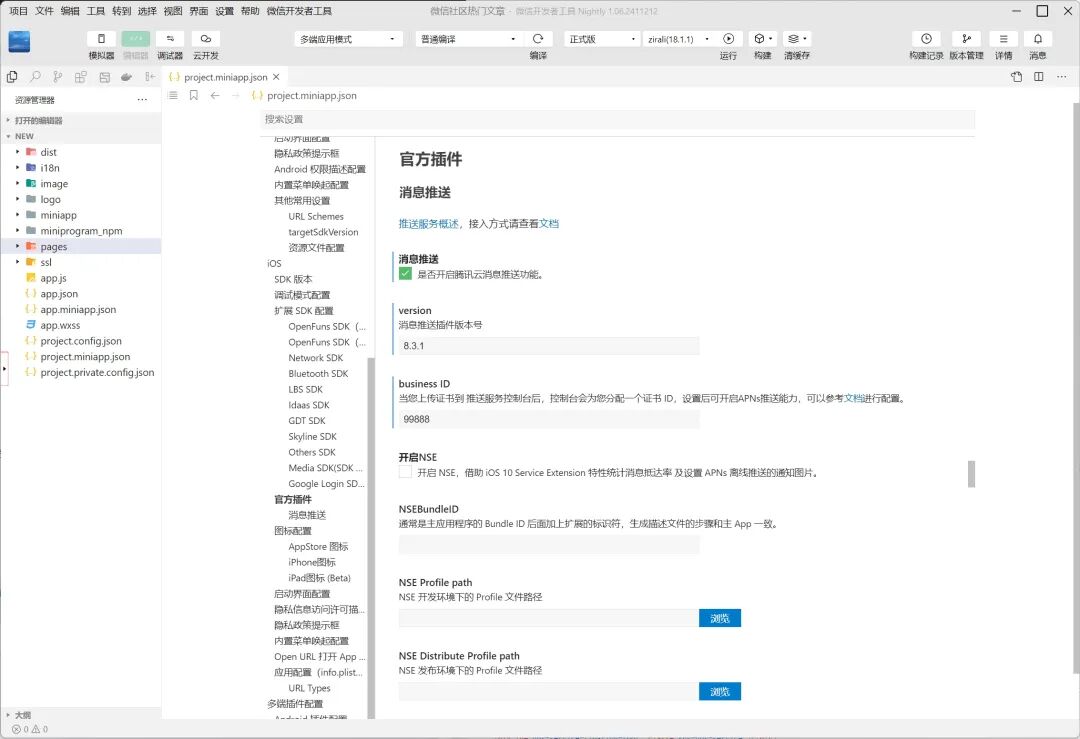Viewport: 1080px width, 739px height.
Task: Show project 详情 details
Action: [x=1004, y=39]
